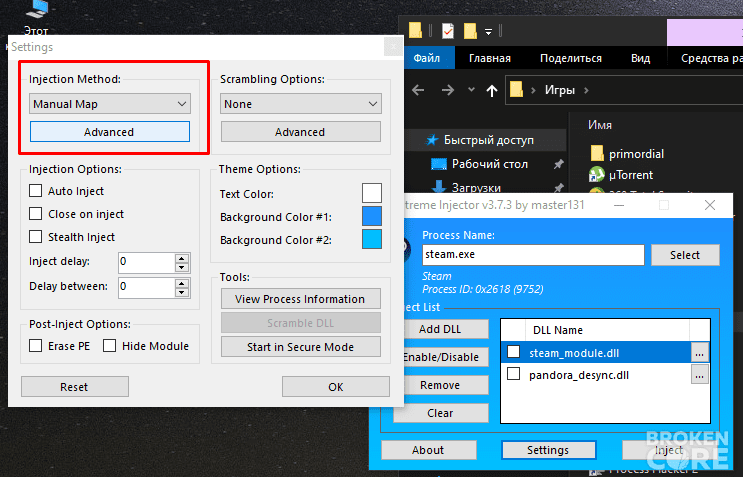Open the Поделиться ribbon tab
This screenshot has height=477, width=743.
571,58
